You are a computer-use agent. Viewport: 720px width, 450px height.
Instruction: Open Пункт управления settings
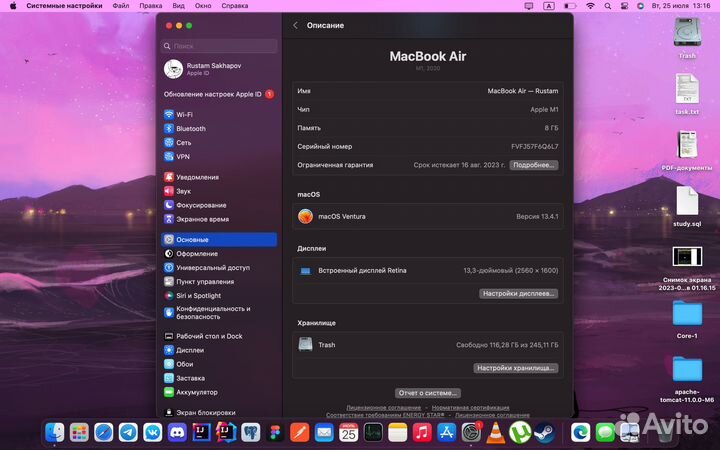pos(199,281)
